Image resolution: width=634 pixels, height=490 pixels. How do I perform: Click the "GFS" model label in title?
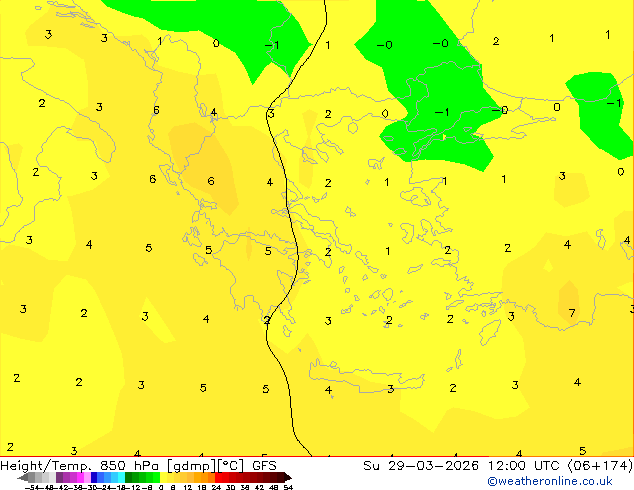[264, 466]
